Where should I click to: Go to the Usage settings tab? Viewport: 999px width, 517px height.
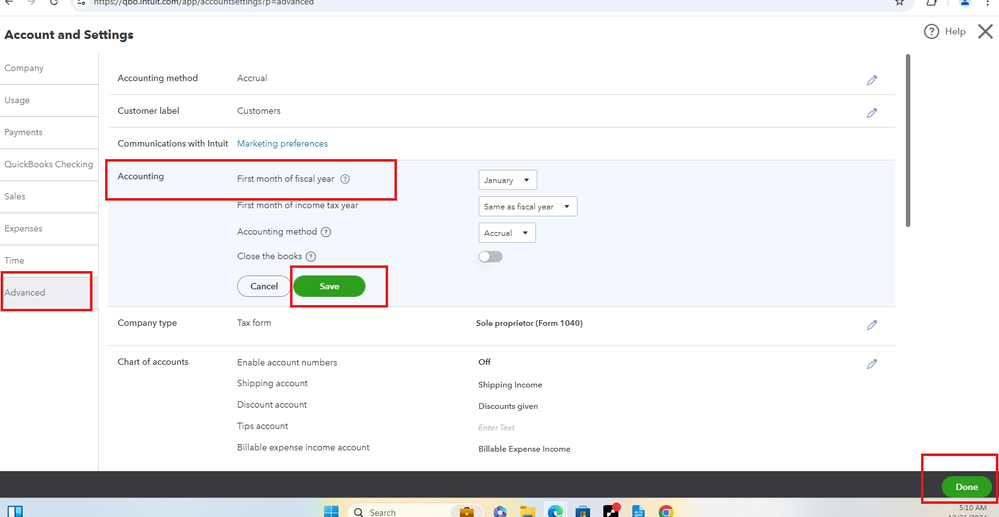49,100
